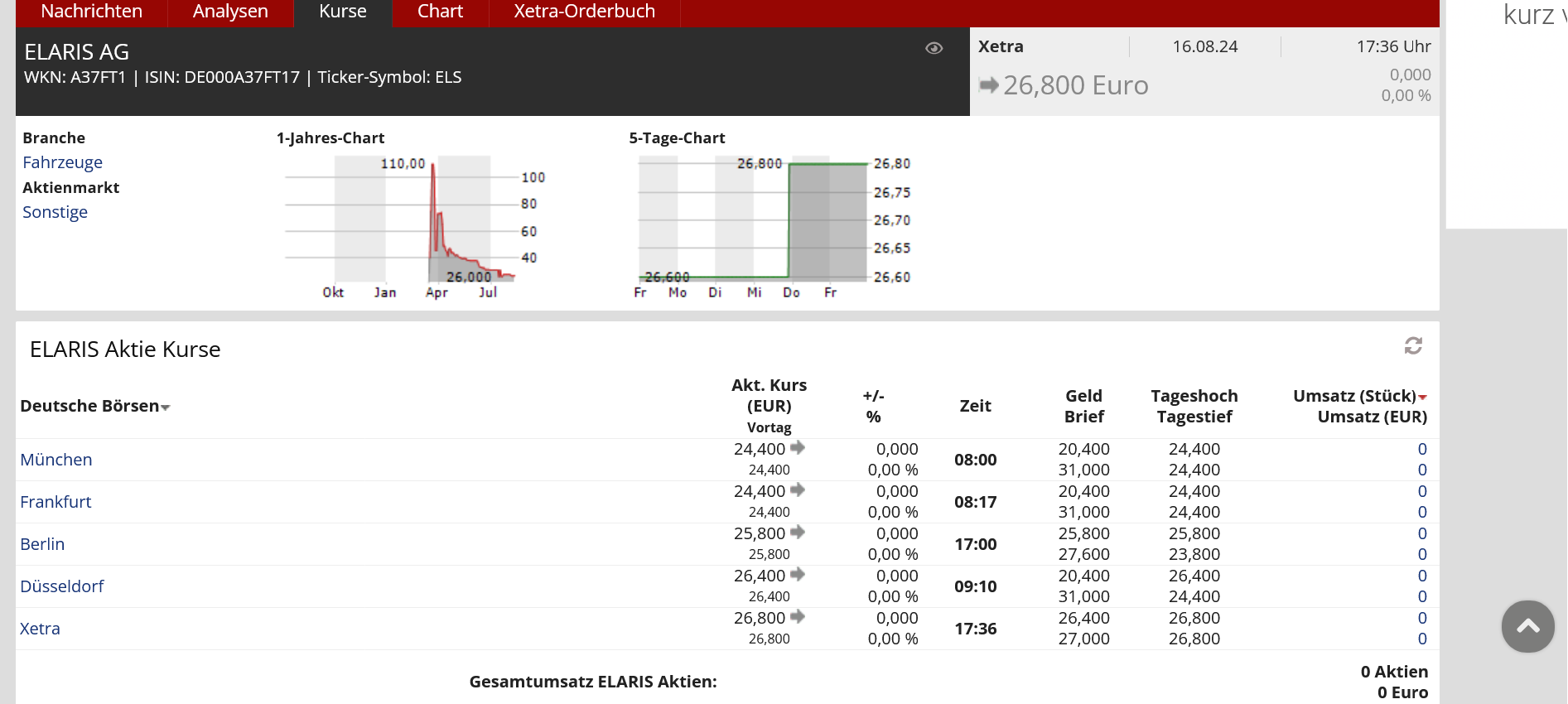This screenshot has width=1568, height=704.
Task: Switch to the Analysen tab
Action: (x=230, y=12)
